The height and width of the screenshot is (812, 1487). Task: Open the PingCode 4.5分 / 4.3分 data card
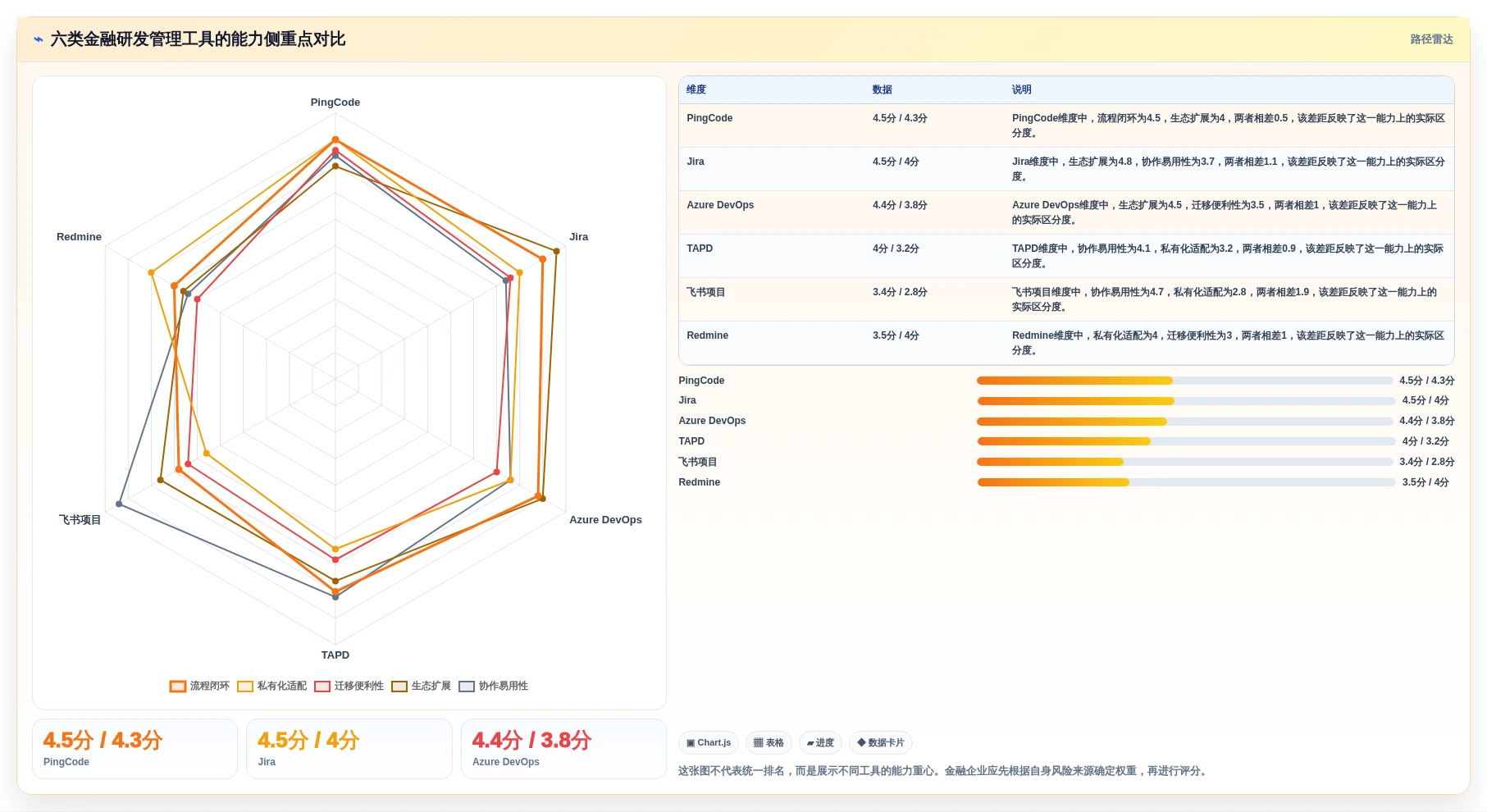pos(135,749)
